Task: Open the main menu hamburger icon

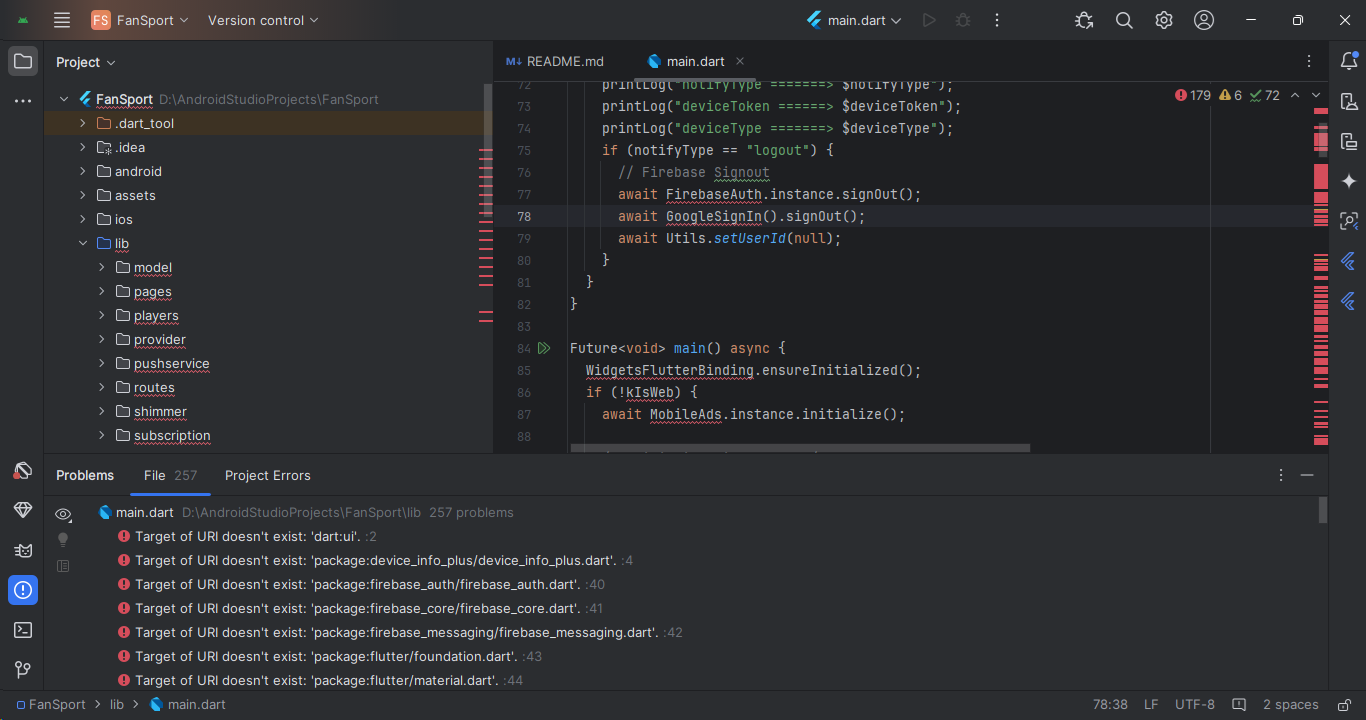Action: tap(62, 20)
